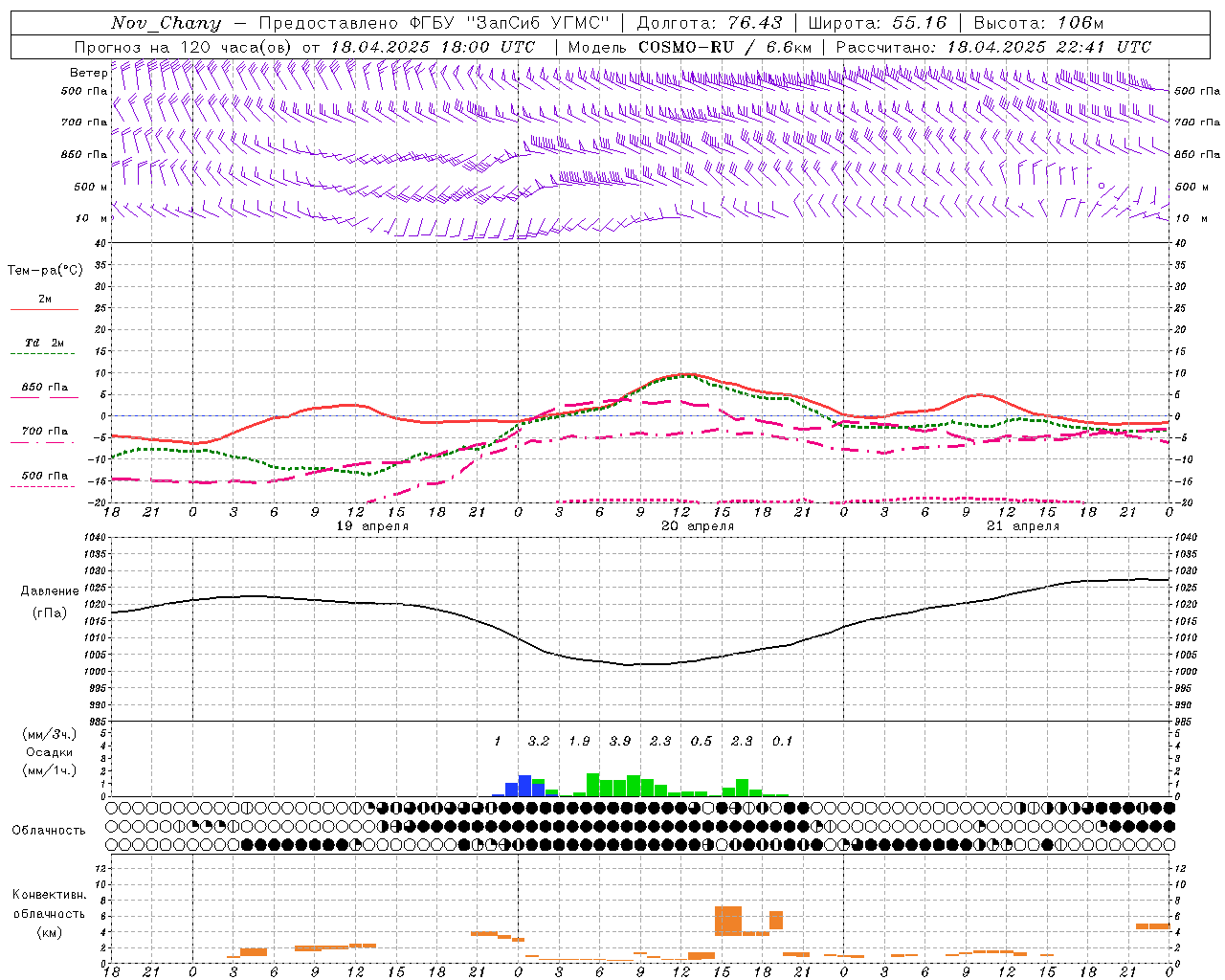
Task: Click the tallest orange convective cloud bar
Action: tap(728, 921)
